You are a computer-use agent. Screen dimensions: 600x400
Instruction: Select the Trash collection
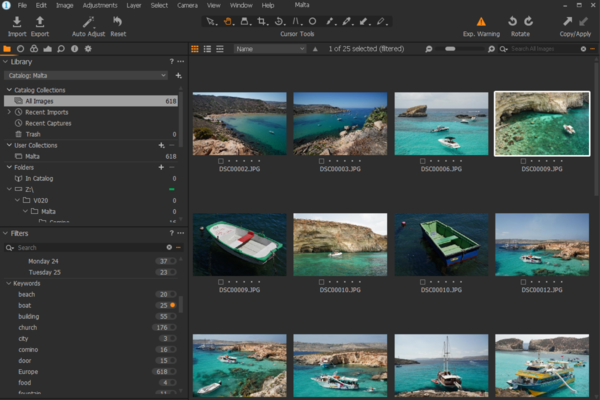pyautogui.click(x=33, y=133)
